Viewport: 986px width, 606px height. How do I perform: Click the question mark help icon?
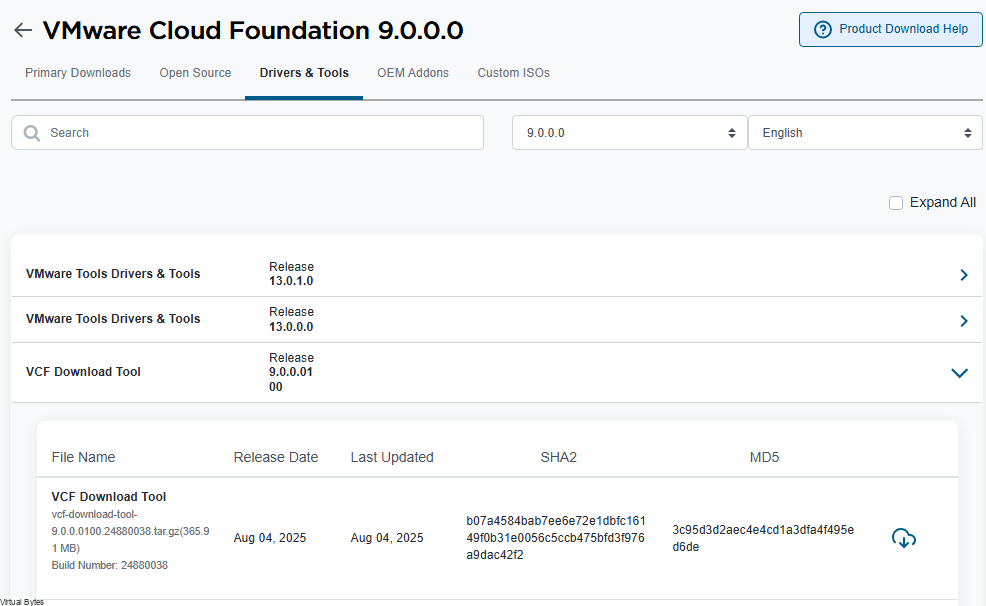click(x=822, y=29)
